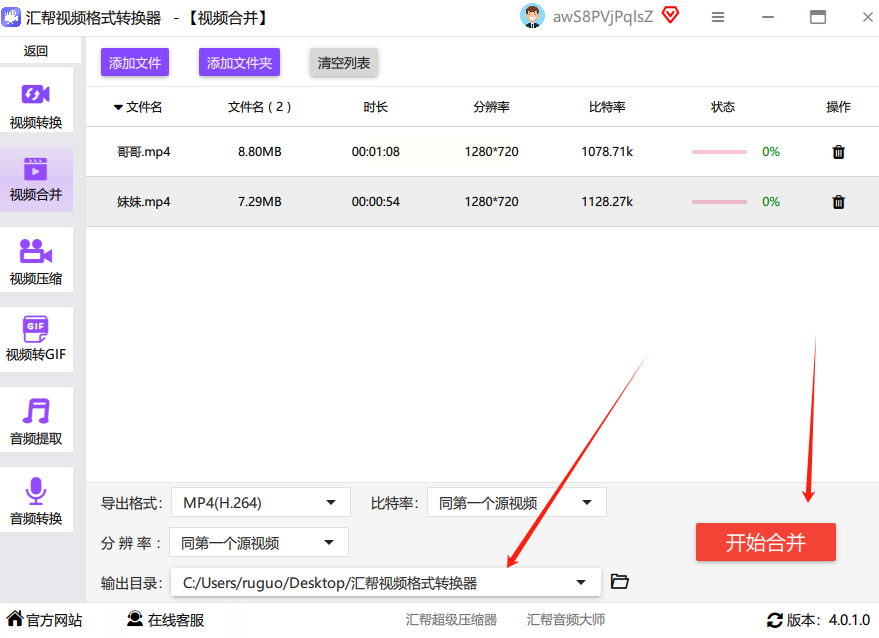Image resolution: width=879 pixels, height=638 pixels.
Task: Click the 0% status of 哥哥.mp4
Action: (771, 152)
